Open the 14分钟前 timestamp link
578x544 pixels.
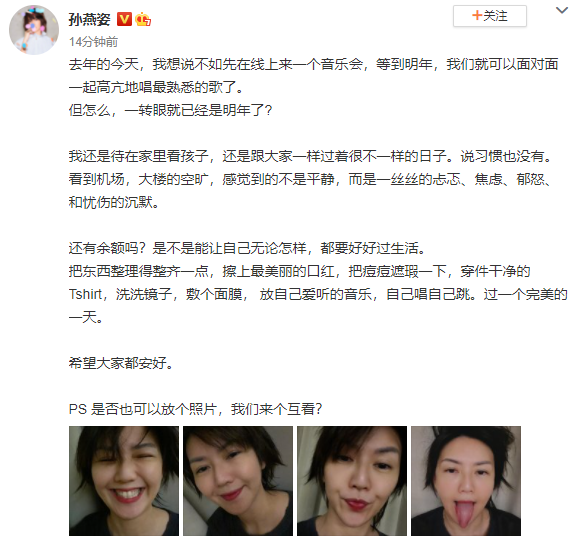click(x=93, y=42)
